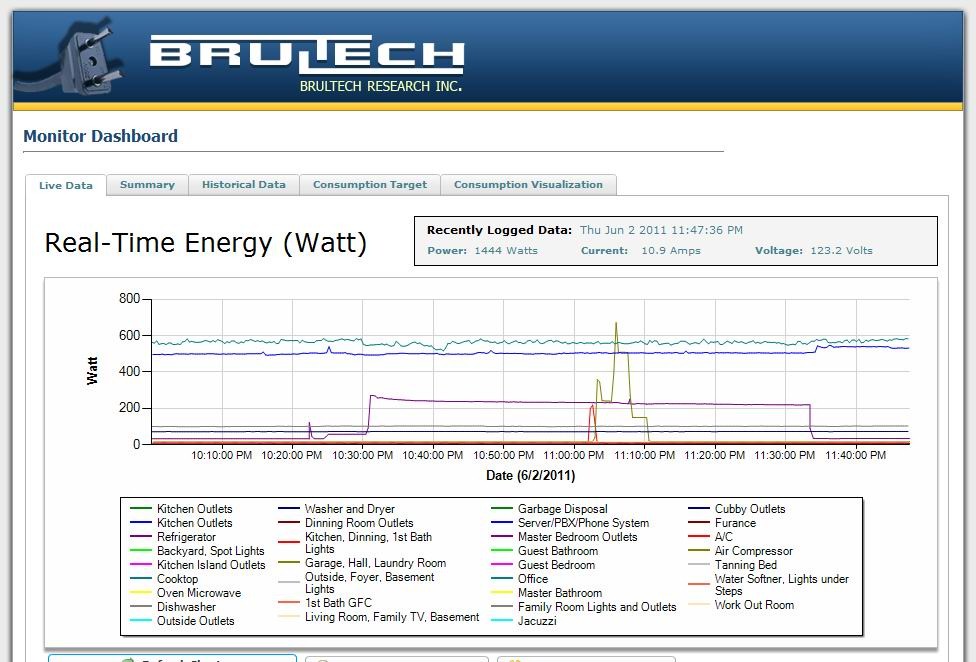
Task: Open the Historical Data tab
Action: (243, 185)
